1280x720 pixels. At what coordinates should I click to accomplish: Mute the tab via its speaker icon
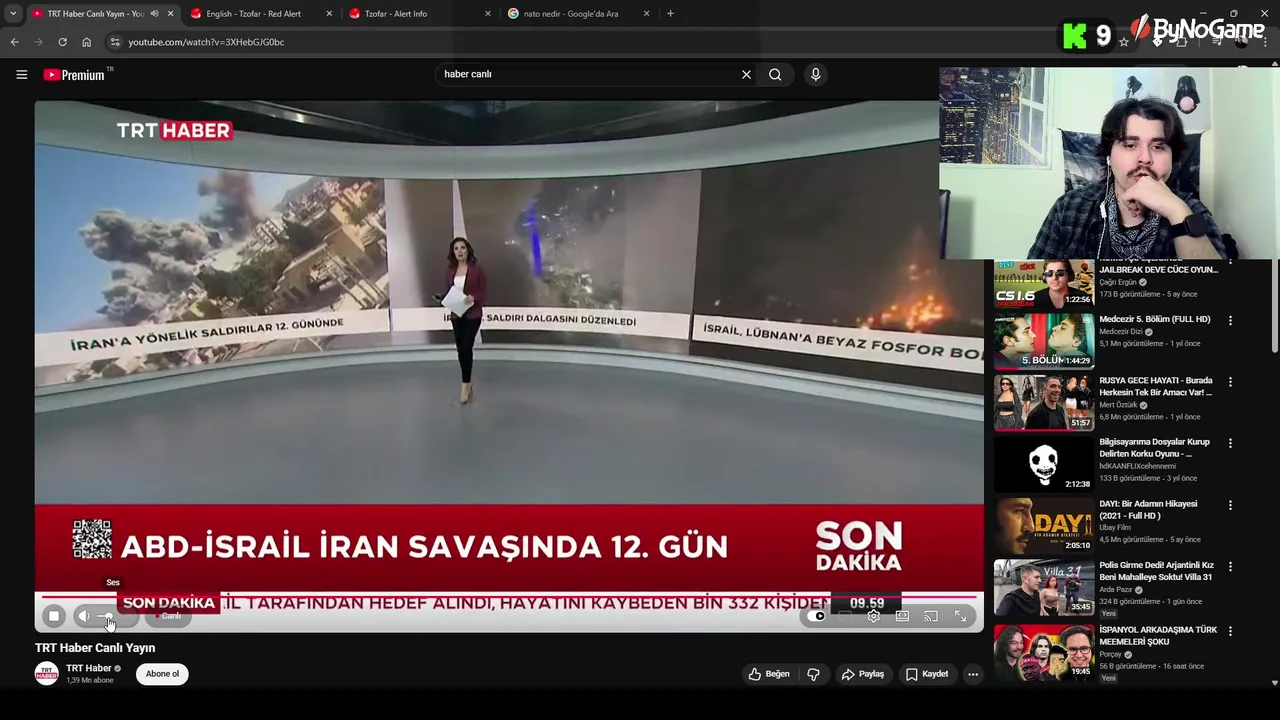154,14
